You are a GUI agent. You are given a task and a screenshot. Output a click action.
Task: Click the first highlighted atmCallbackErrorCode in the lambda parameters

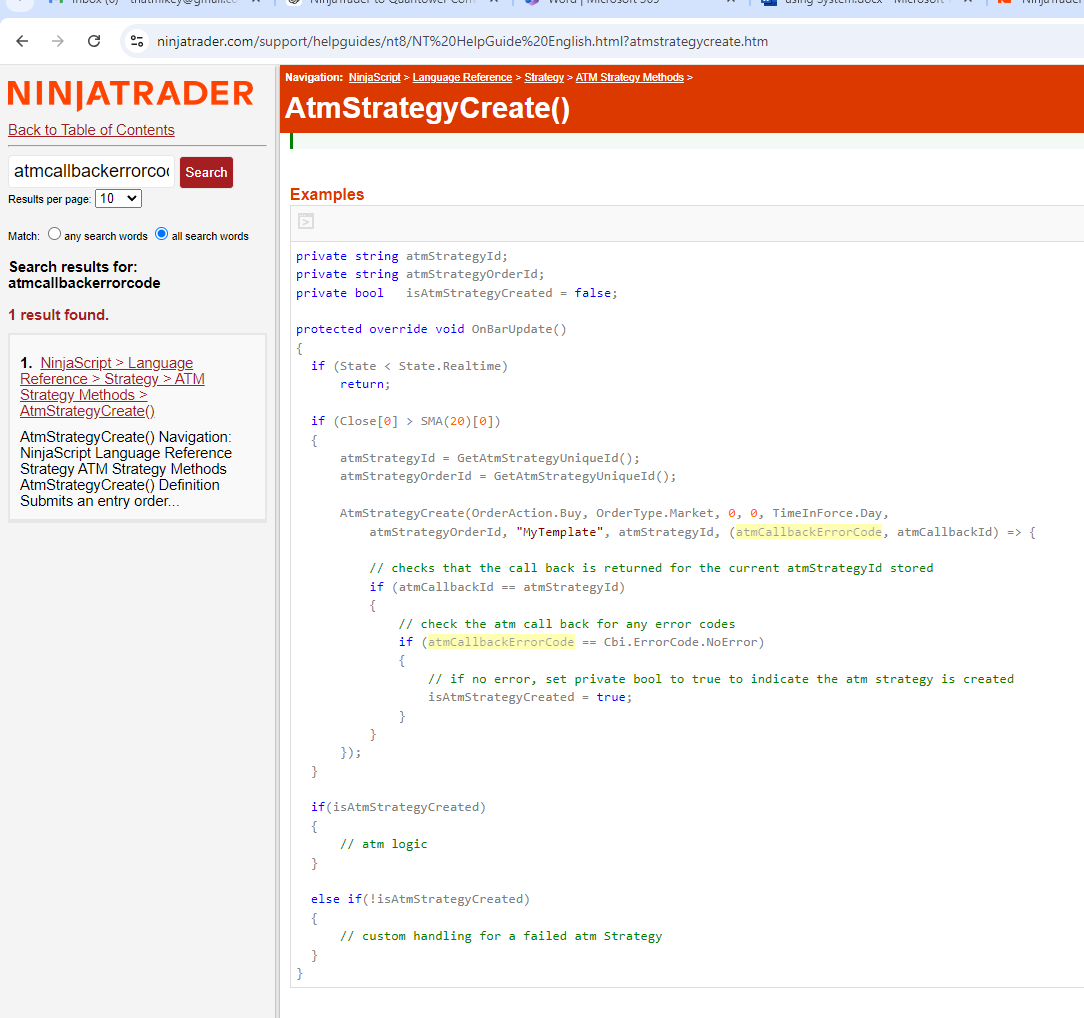tap(809, 531)
